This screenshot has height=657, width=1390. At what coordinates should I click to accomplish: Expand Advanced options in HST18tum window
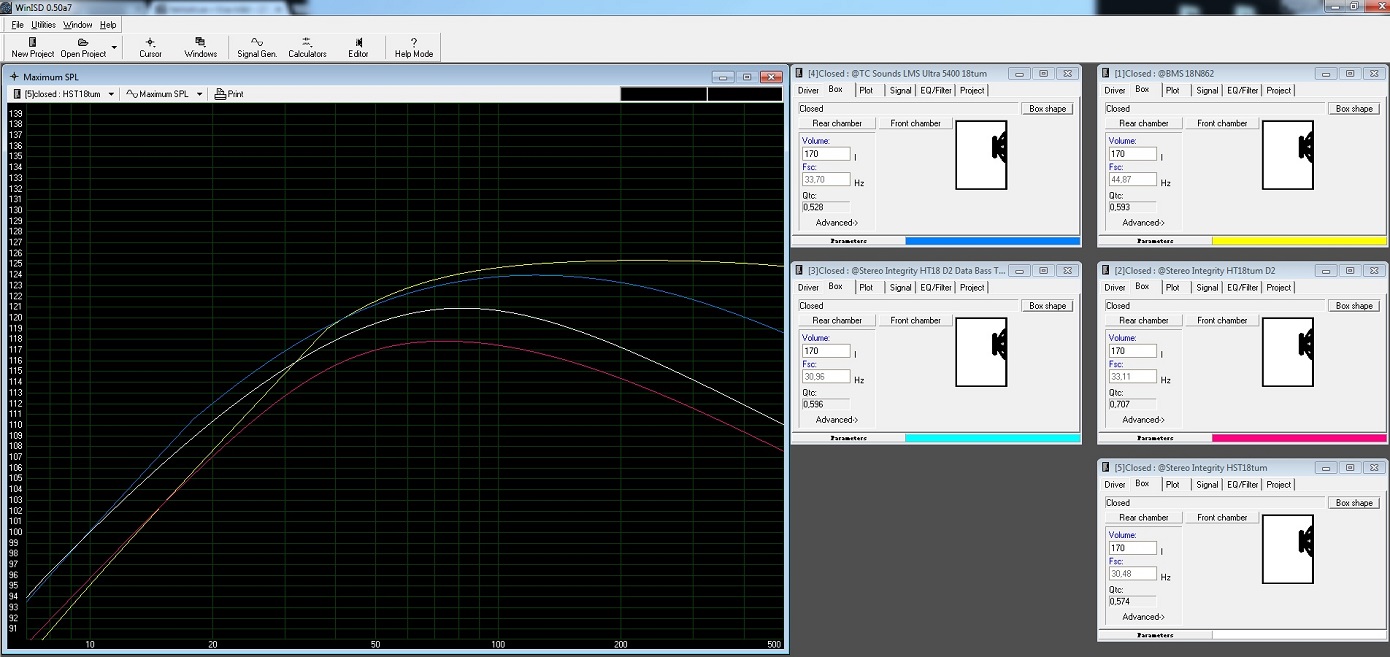pos(1144,617)
